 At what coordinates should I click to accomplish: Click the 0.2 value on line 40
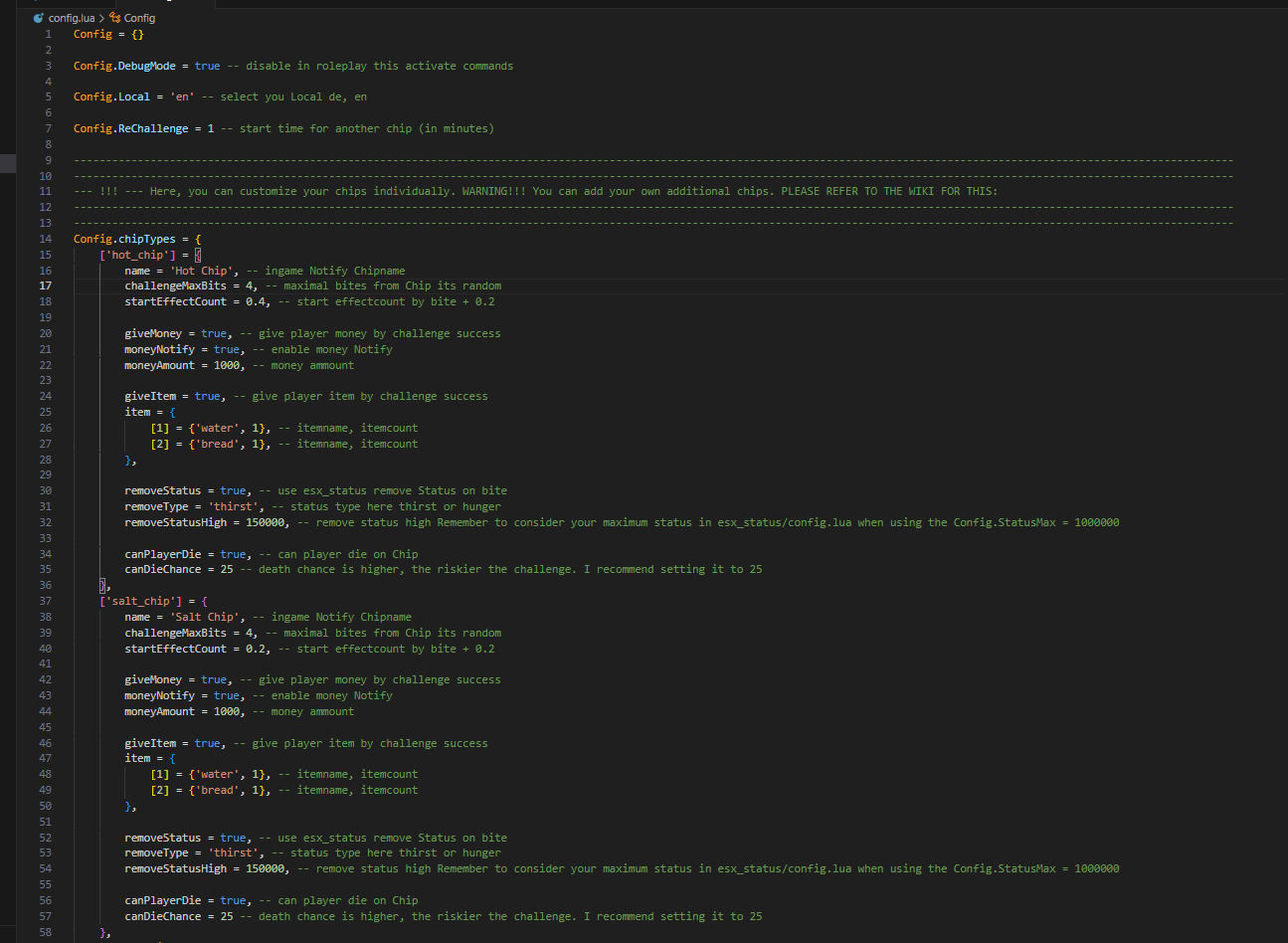256,649
